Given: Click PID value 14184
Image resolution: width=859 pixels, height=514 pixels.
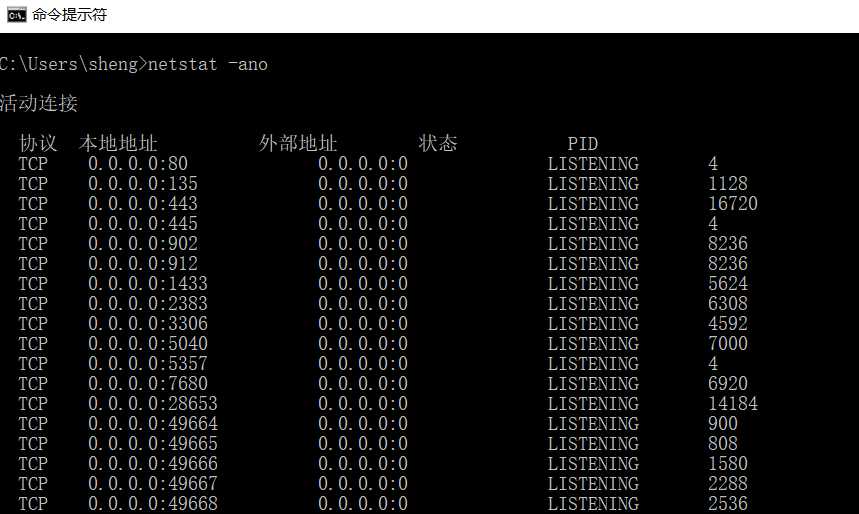Looking at the screenshot, I should click(732, 404).
